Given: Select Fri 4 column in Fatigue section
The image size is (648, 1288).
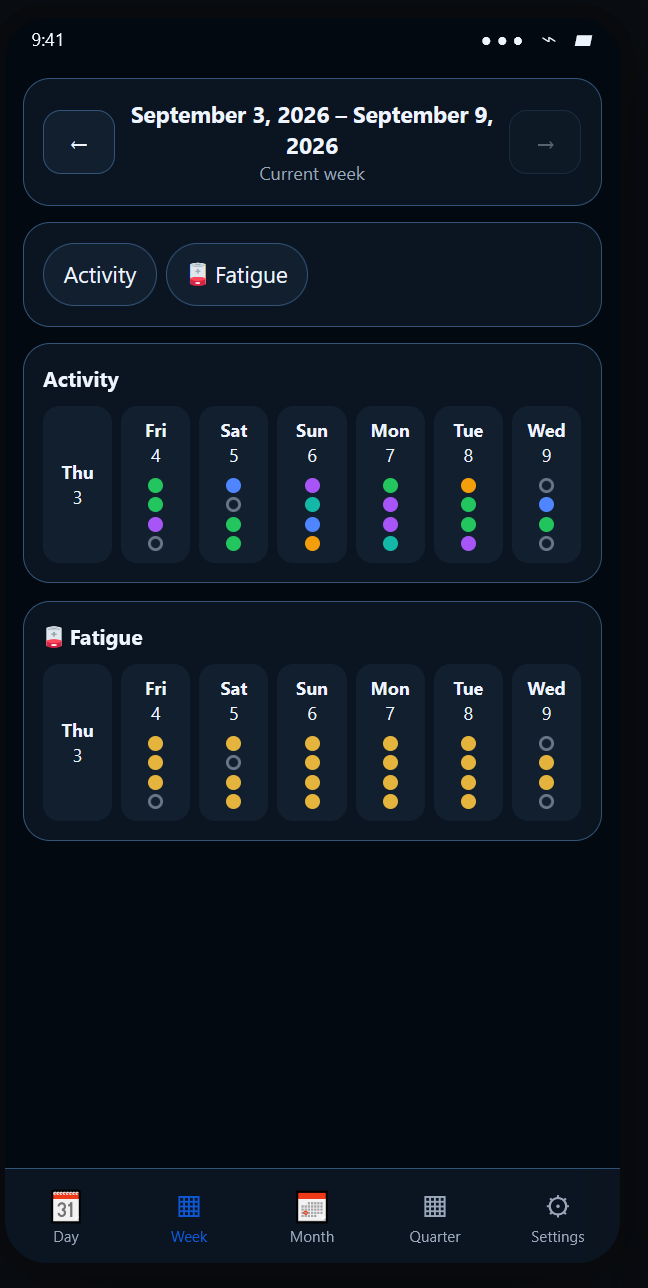Looking at the screenshot, I should tap(156, 743).
